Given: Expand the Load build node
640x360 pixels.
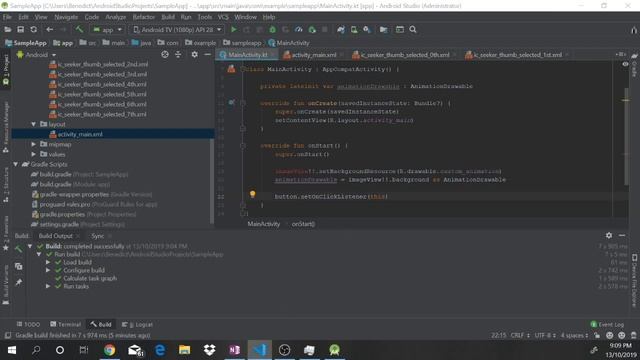Looking at the screenshot, I should pyautogui.click(x=48, y=262).
